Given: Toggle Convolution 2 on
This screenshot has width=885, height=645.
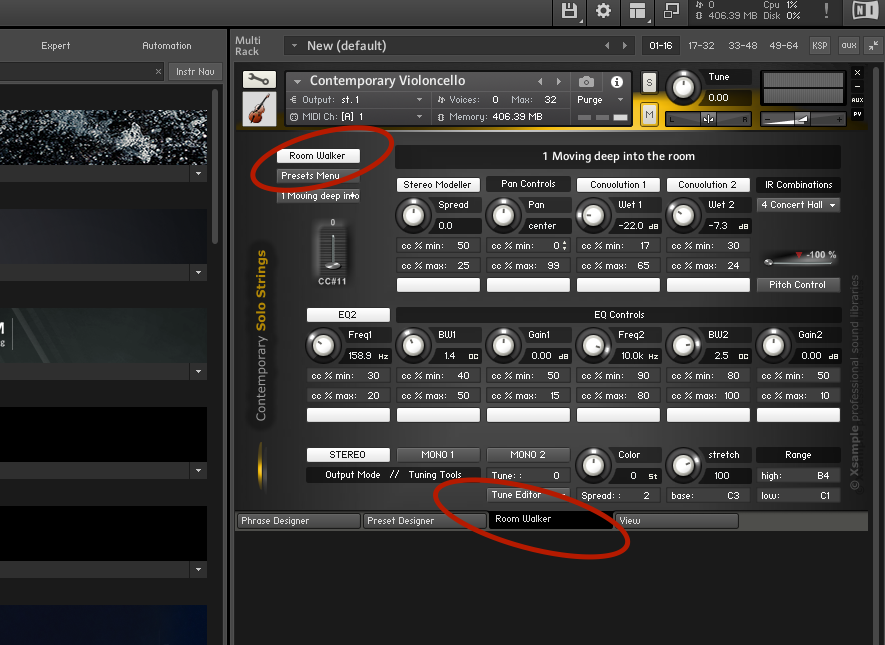Looking at the screenshot, I should (708, 185).
